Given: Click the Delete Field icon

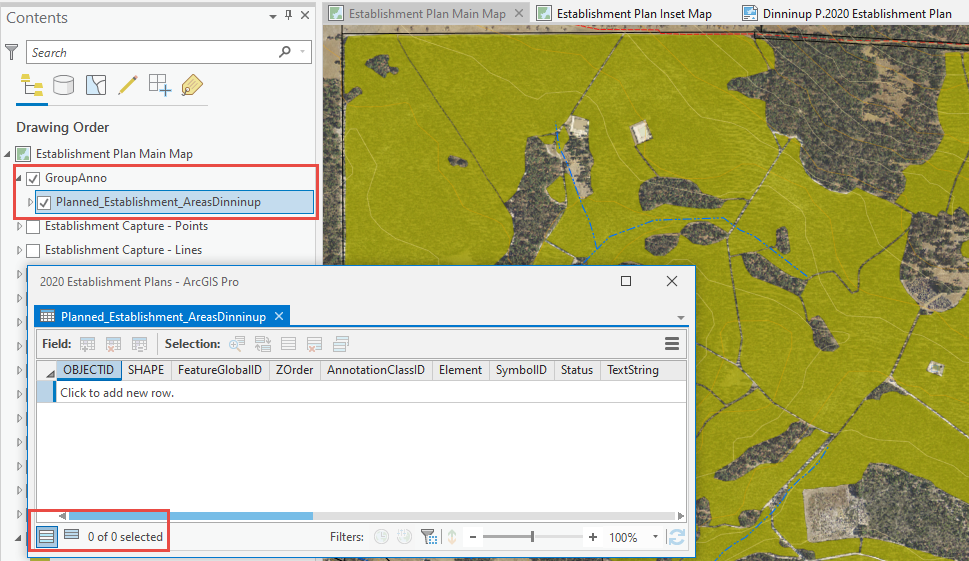Looking at the screenshot, I should pyautogui.click(x=114, y=344).
